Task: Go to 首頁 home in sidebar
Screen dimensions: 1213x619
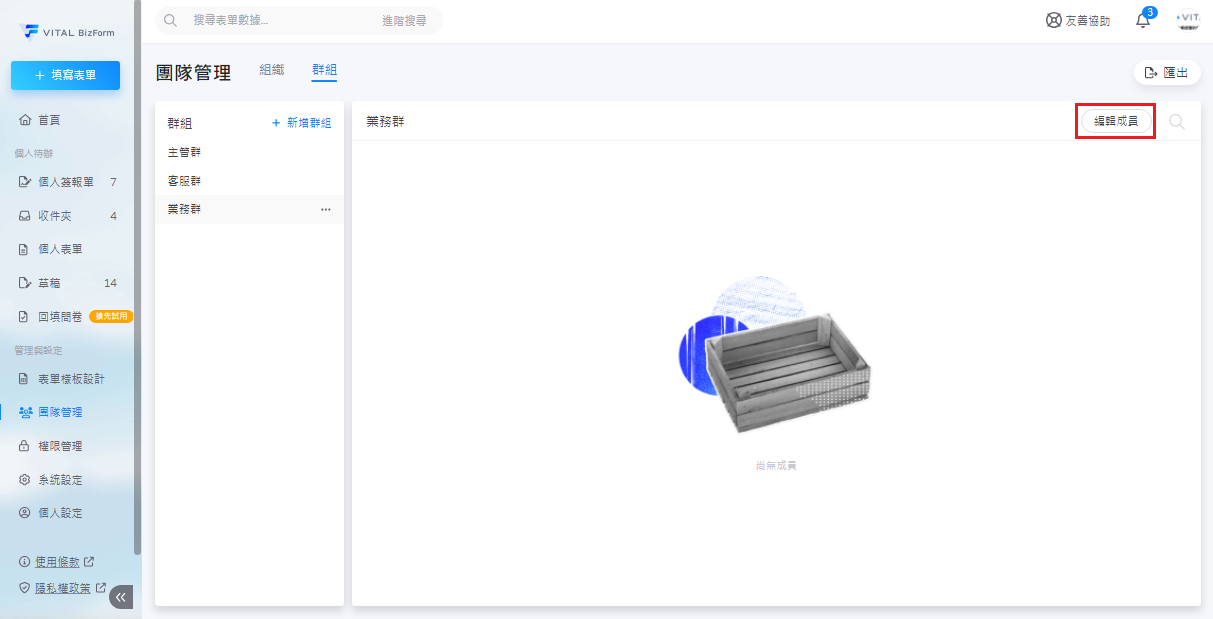Action: 49,120
